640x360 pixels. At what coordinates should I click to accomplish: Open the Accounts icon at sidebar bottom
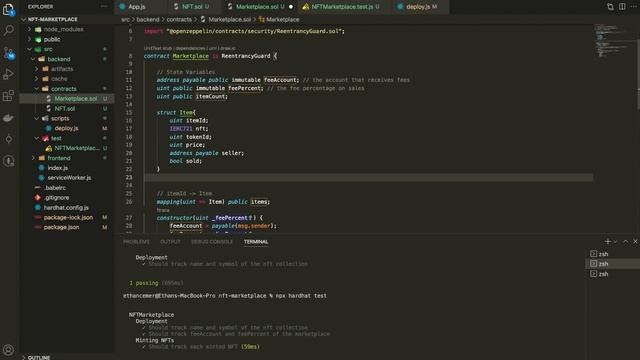coord(9,350)
